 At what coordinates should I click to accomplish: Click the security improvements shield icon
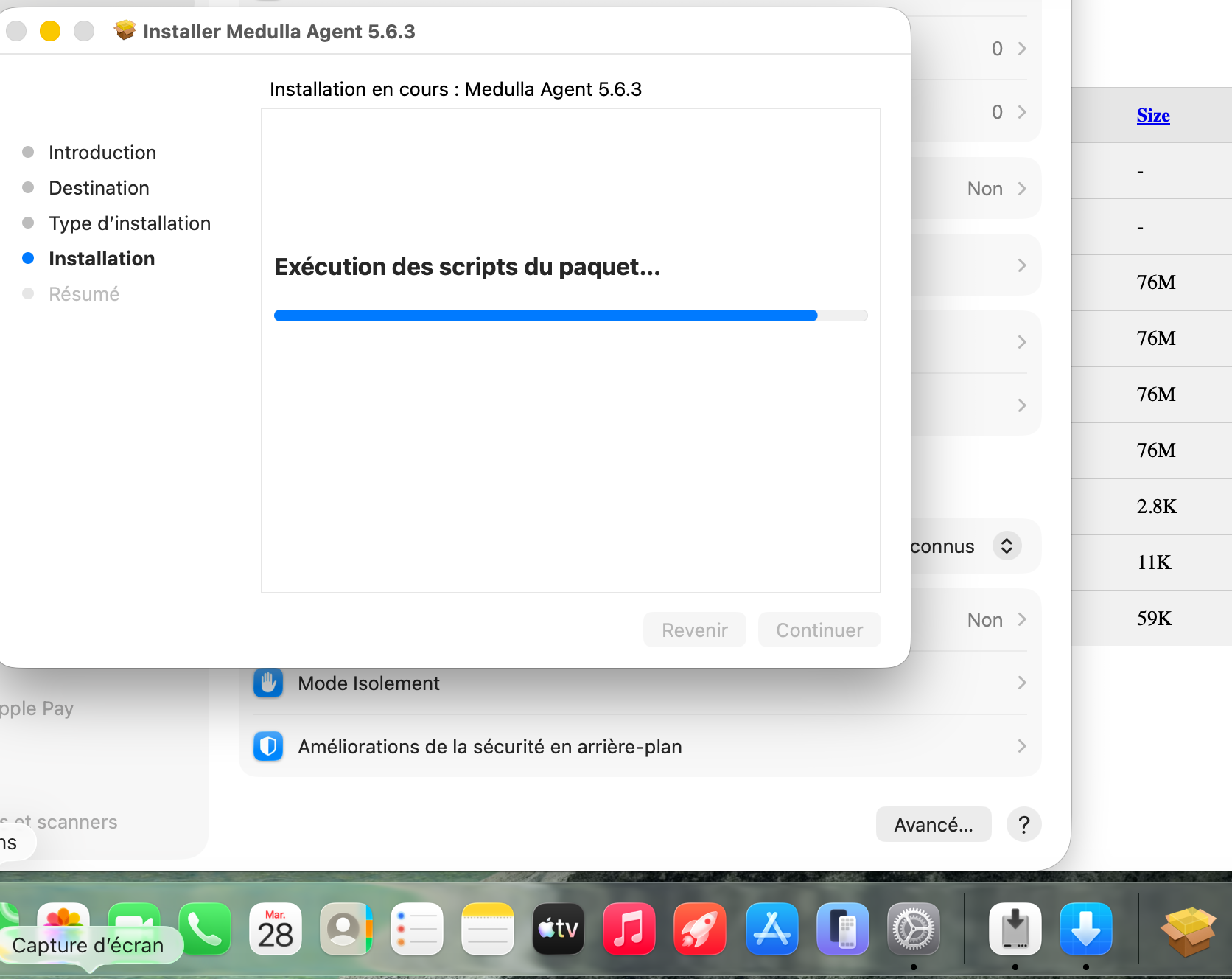point(268,746)
